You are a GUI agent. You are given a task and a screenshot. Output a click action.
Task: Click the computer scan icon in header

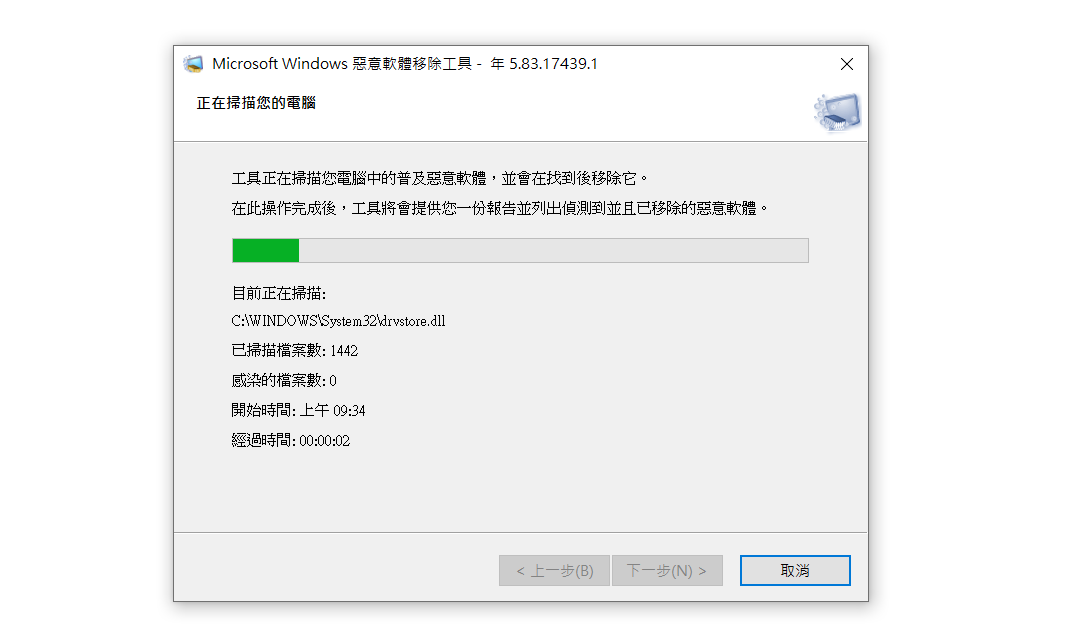pos(837,112)
